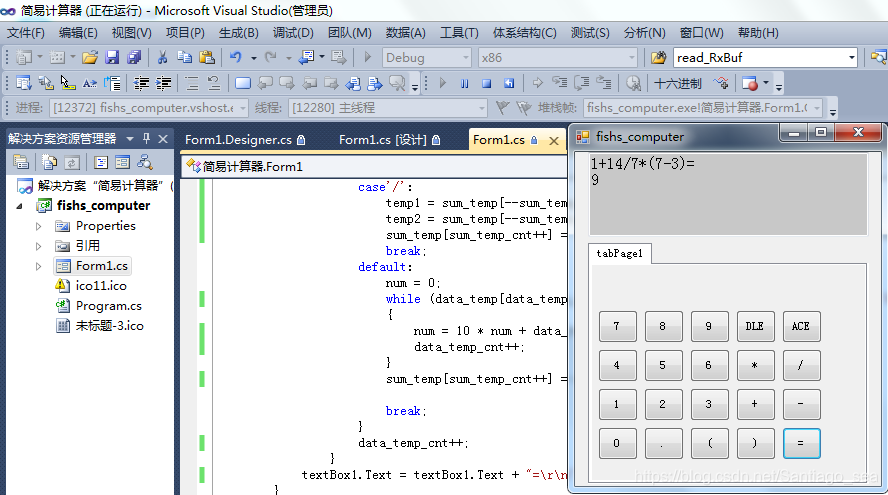888x495 pixels.
Task: Click the Increase Indent icon
Action: click(x=163, y=84)
